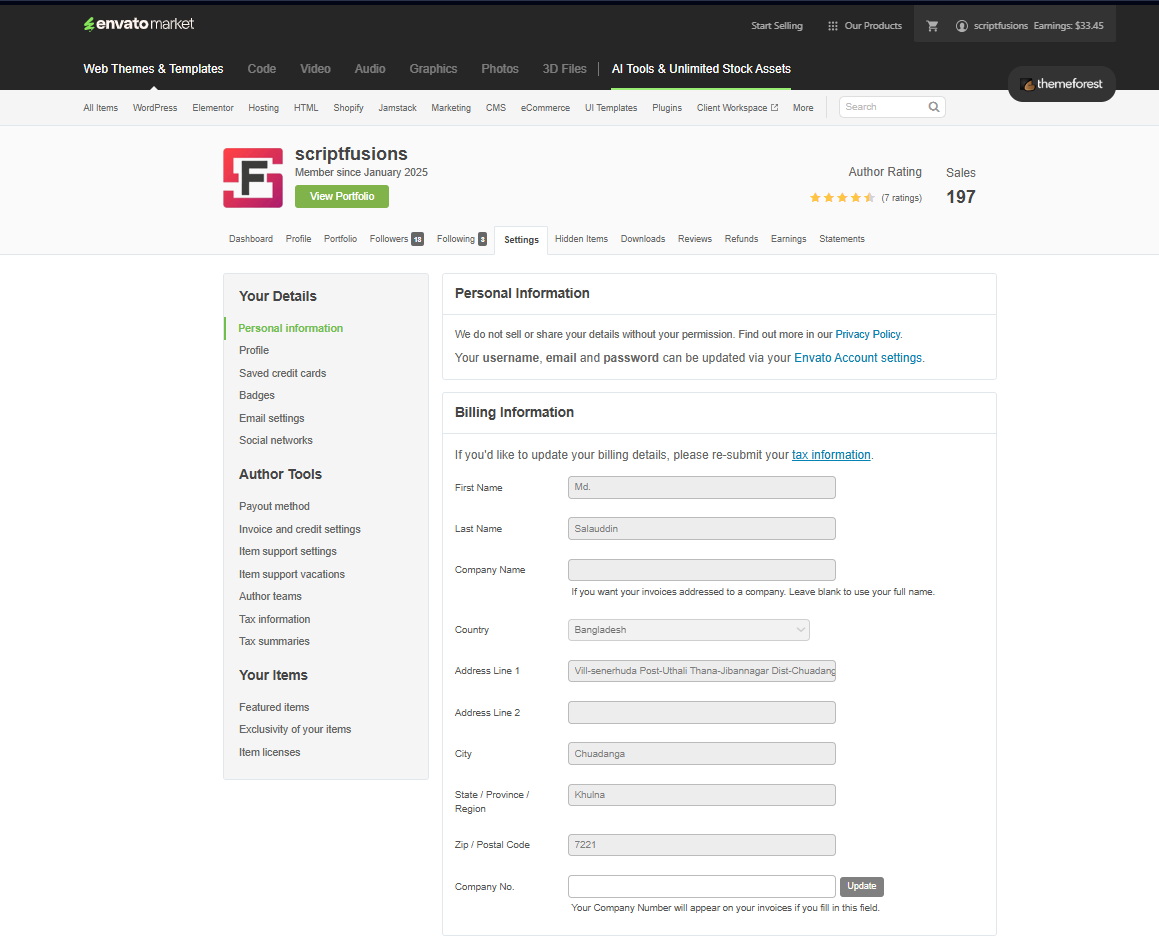Image resolution: width=1159 pixels, height=952 pixels.
Task: Open Email settings sidebar item
Action: coord(271,418)
